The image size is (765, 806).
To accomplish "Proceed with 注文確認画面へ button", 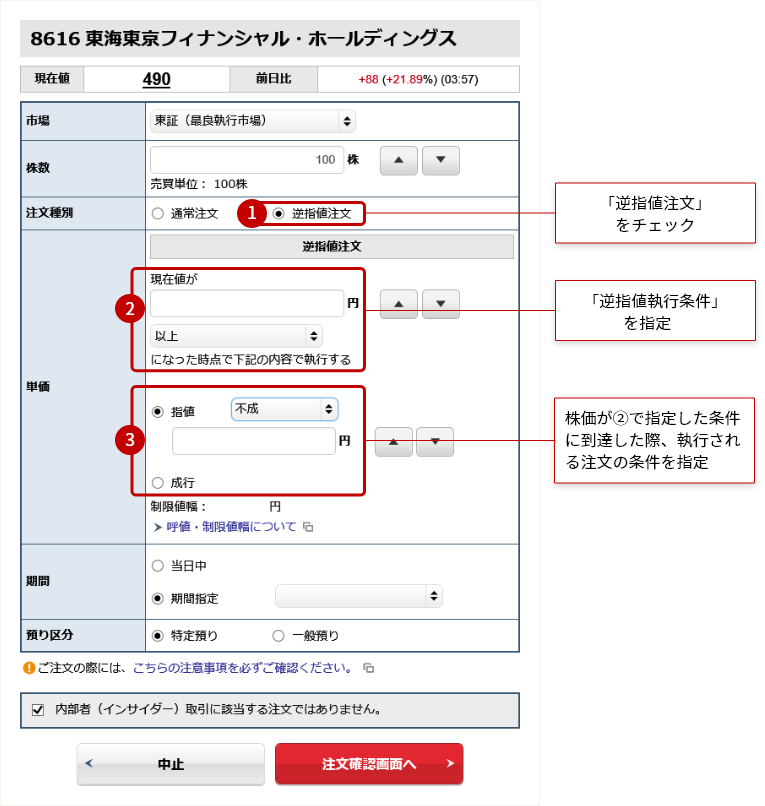I will (369, 764).
